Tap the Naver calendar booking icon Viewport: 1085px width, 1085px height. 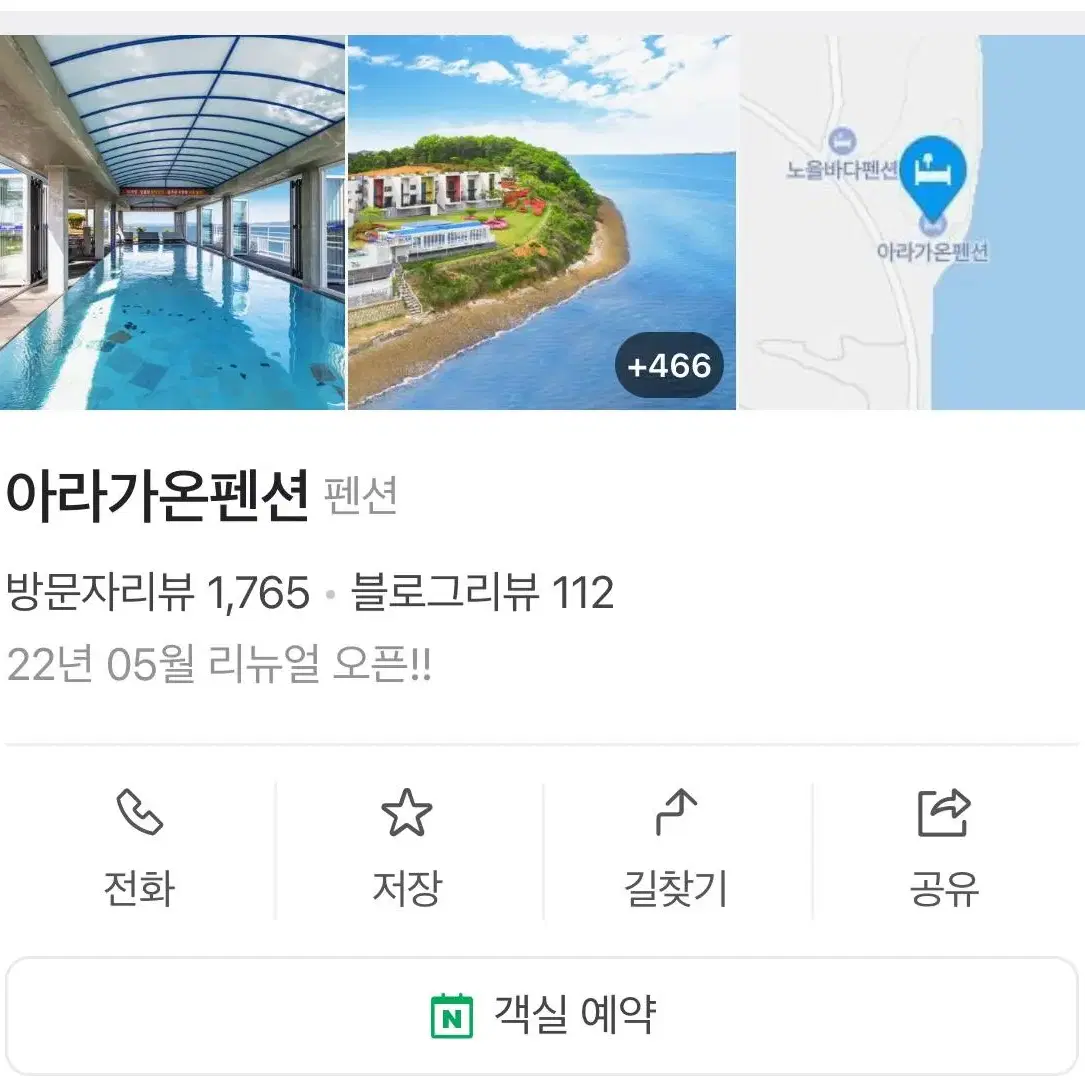click(x=452, y=1015)
